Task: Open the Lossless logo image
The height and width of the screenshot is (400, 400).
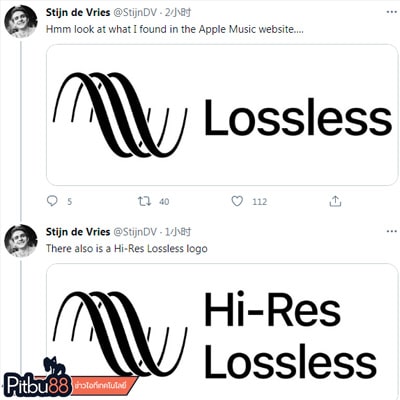Action: (222, 115)
